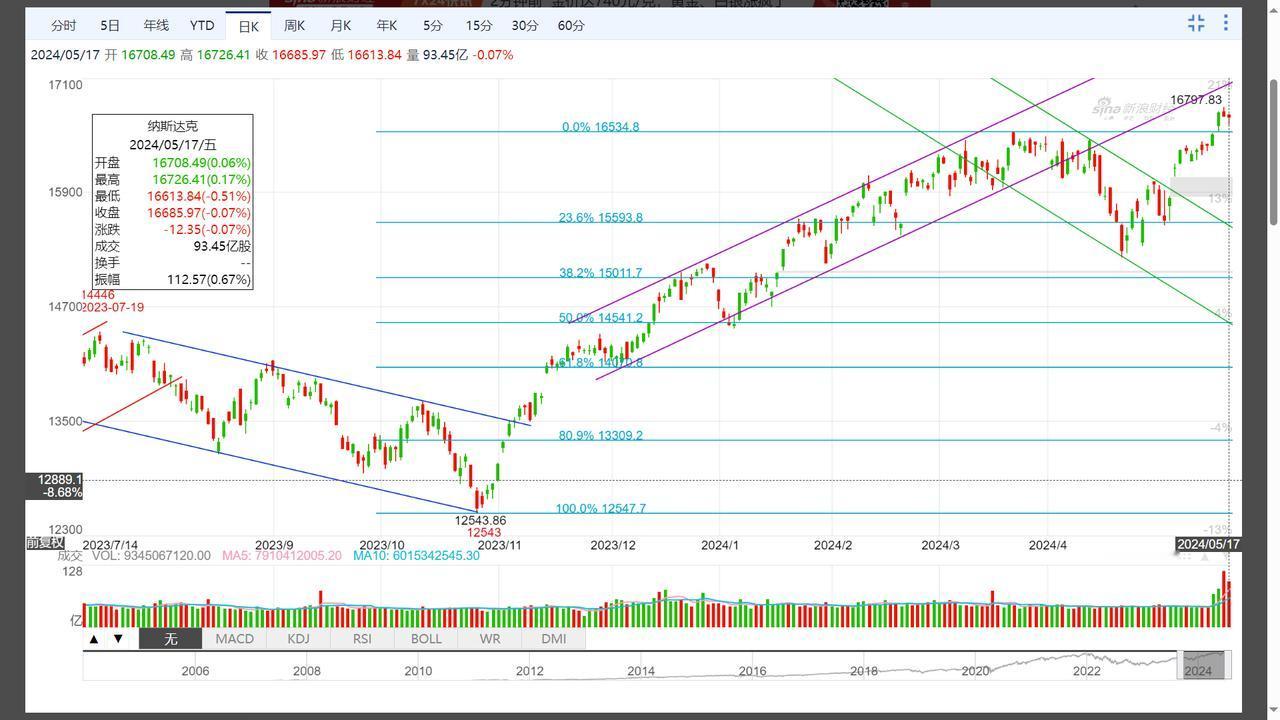
Task: Click the 12543.86 low price label
Action: 480,521
